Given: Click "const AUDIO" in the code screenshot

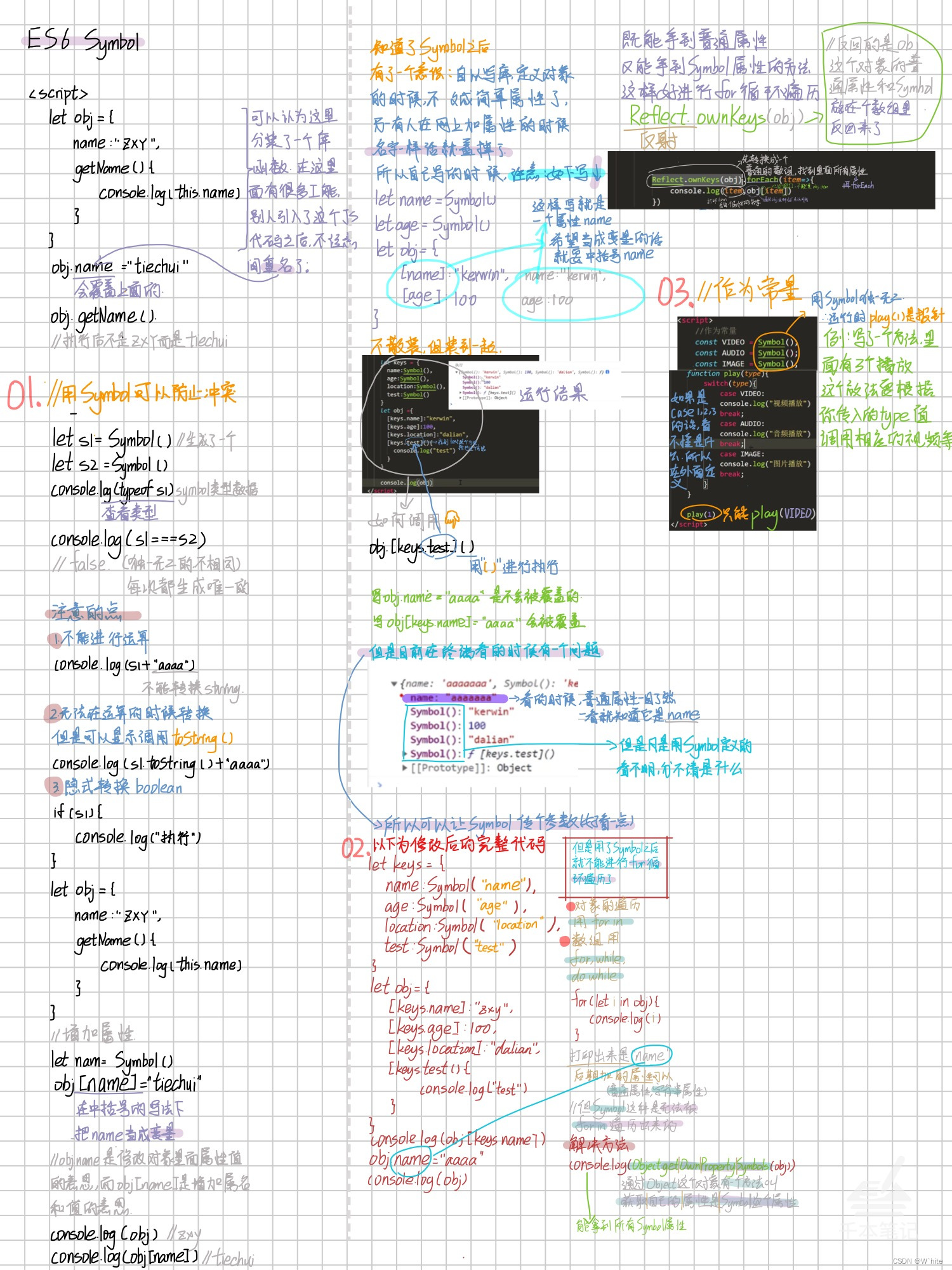Looking at the screenshot, I should [x=719, y=352].
